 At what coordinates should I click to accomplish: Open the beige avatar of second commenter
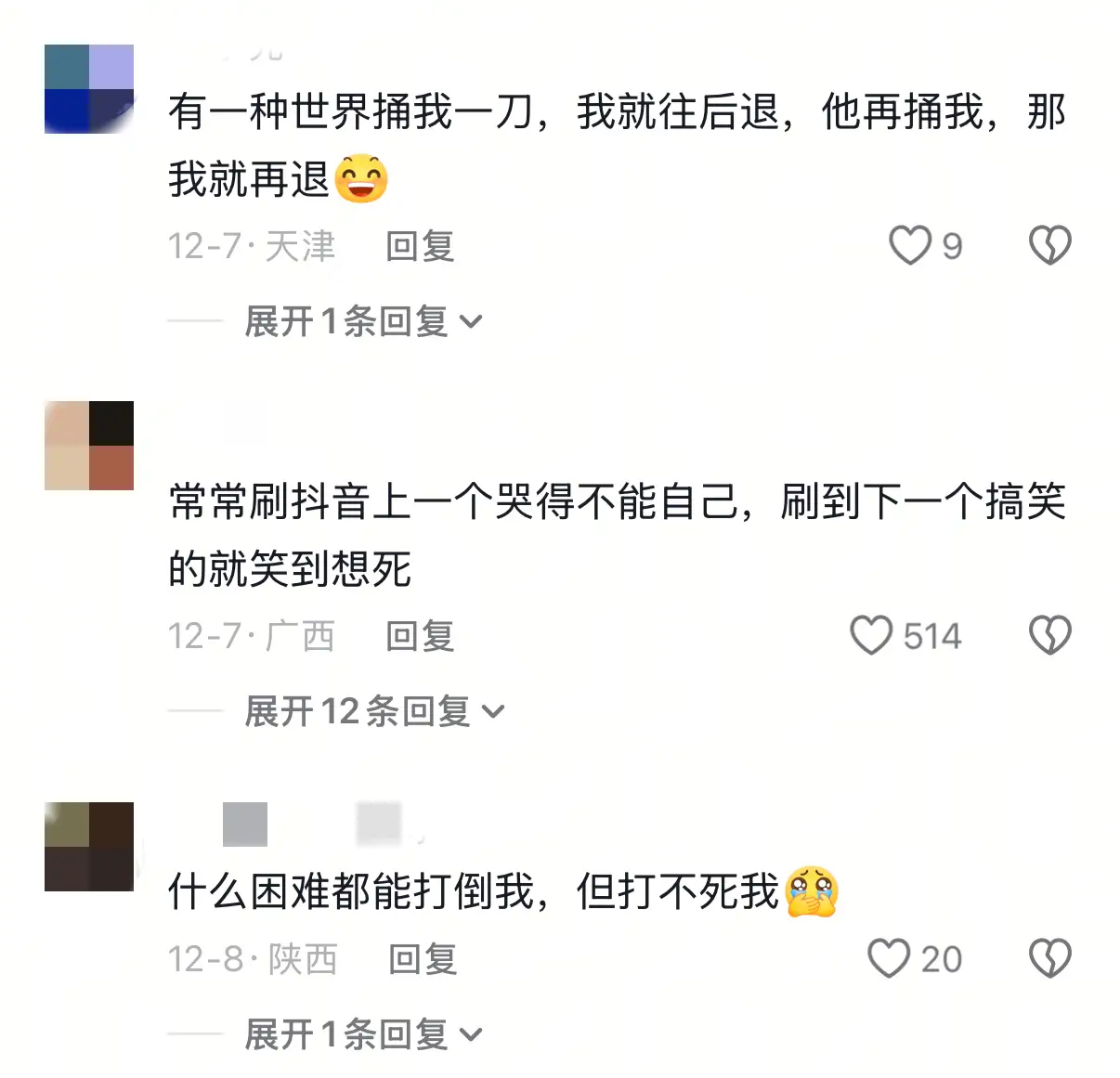[89, 446]
